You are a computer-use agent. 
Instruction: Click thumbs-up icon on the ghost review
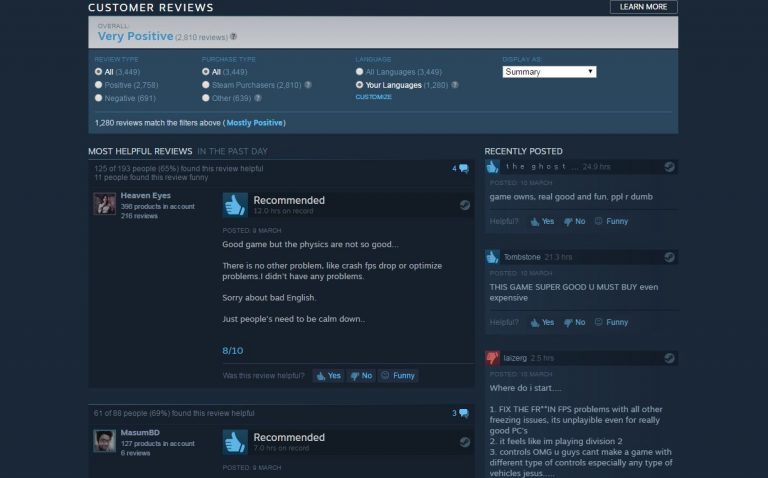point(492,167)
